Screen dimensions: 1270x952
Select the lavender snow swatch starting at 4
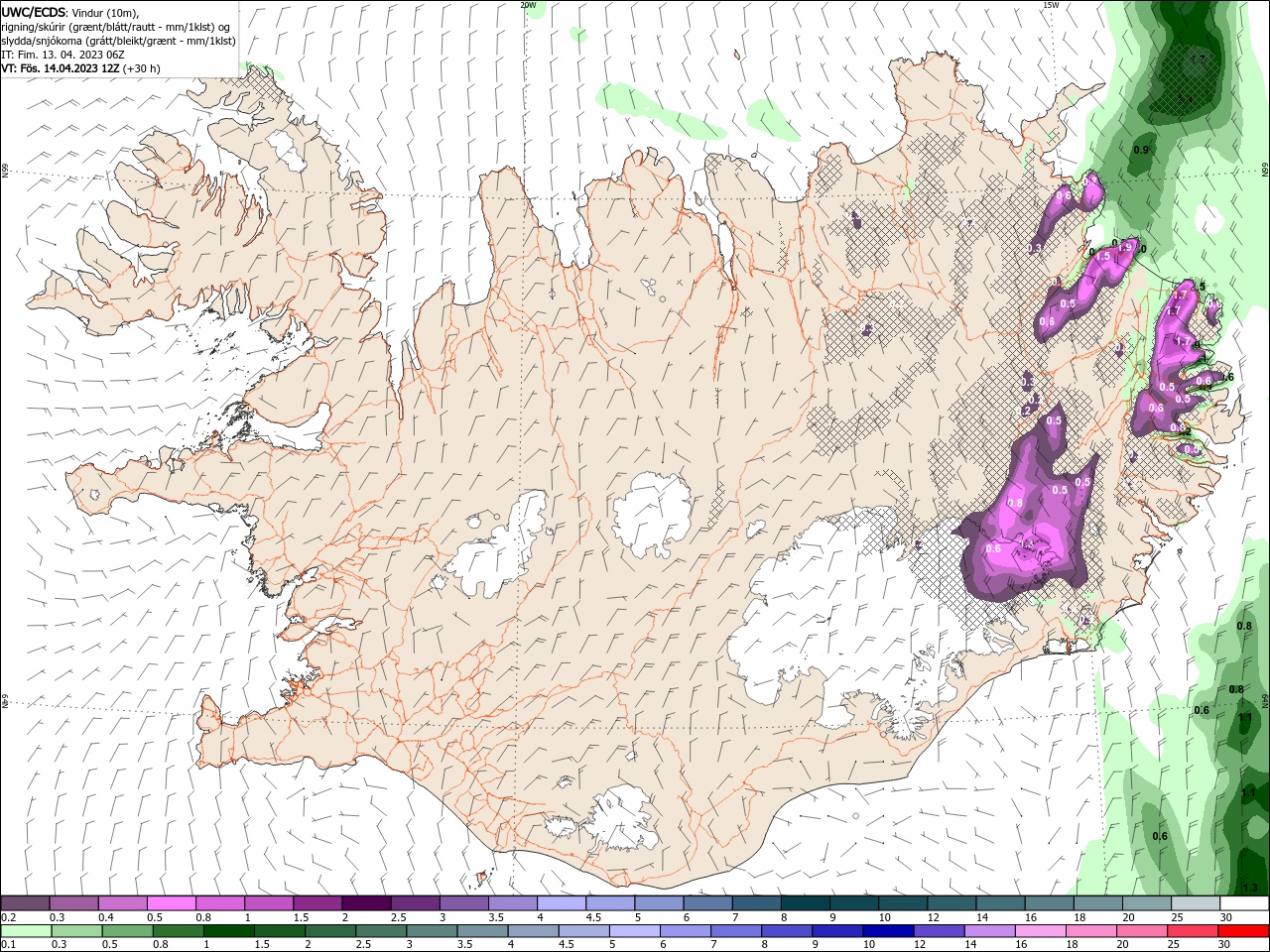[x=562, y=903]
